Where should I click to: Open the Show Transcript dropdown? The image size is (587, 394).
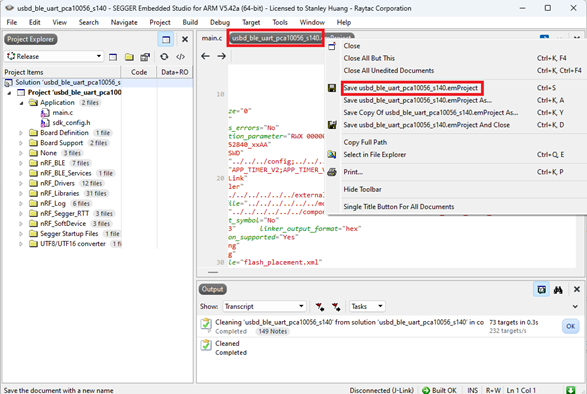pos(264,306)
